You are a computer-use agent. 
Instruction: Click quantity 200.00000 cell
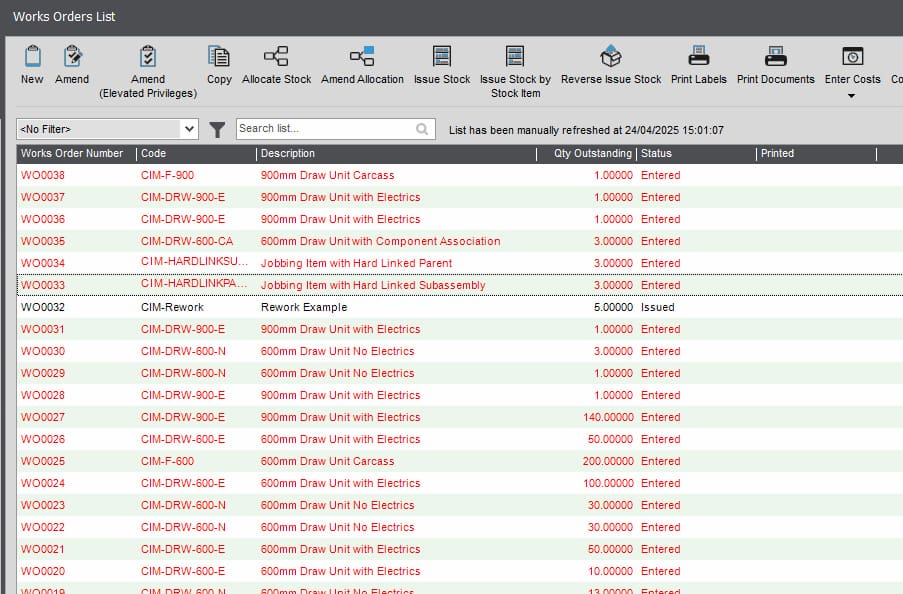tap(608, 461)
